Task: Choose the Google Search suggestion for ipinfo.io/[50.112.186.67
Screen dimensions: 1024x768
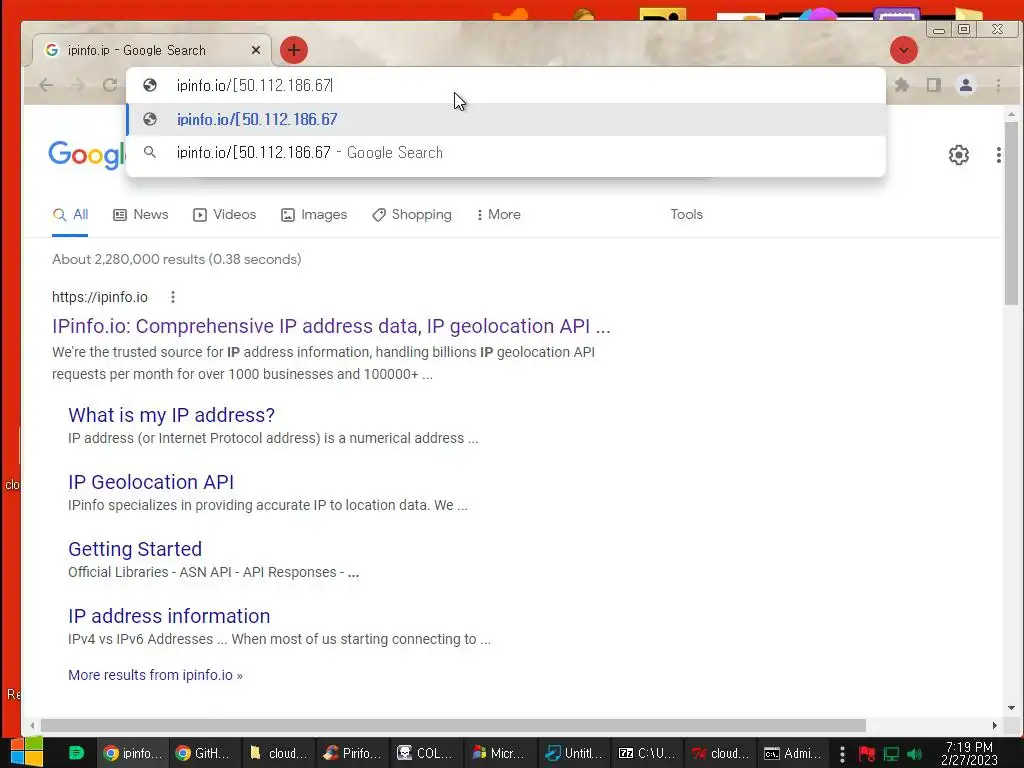Action: (506, 153)
